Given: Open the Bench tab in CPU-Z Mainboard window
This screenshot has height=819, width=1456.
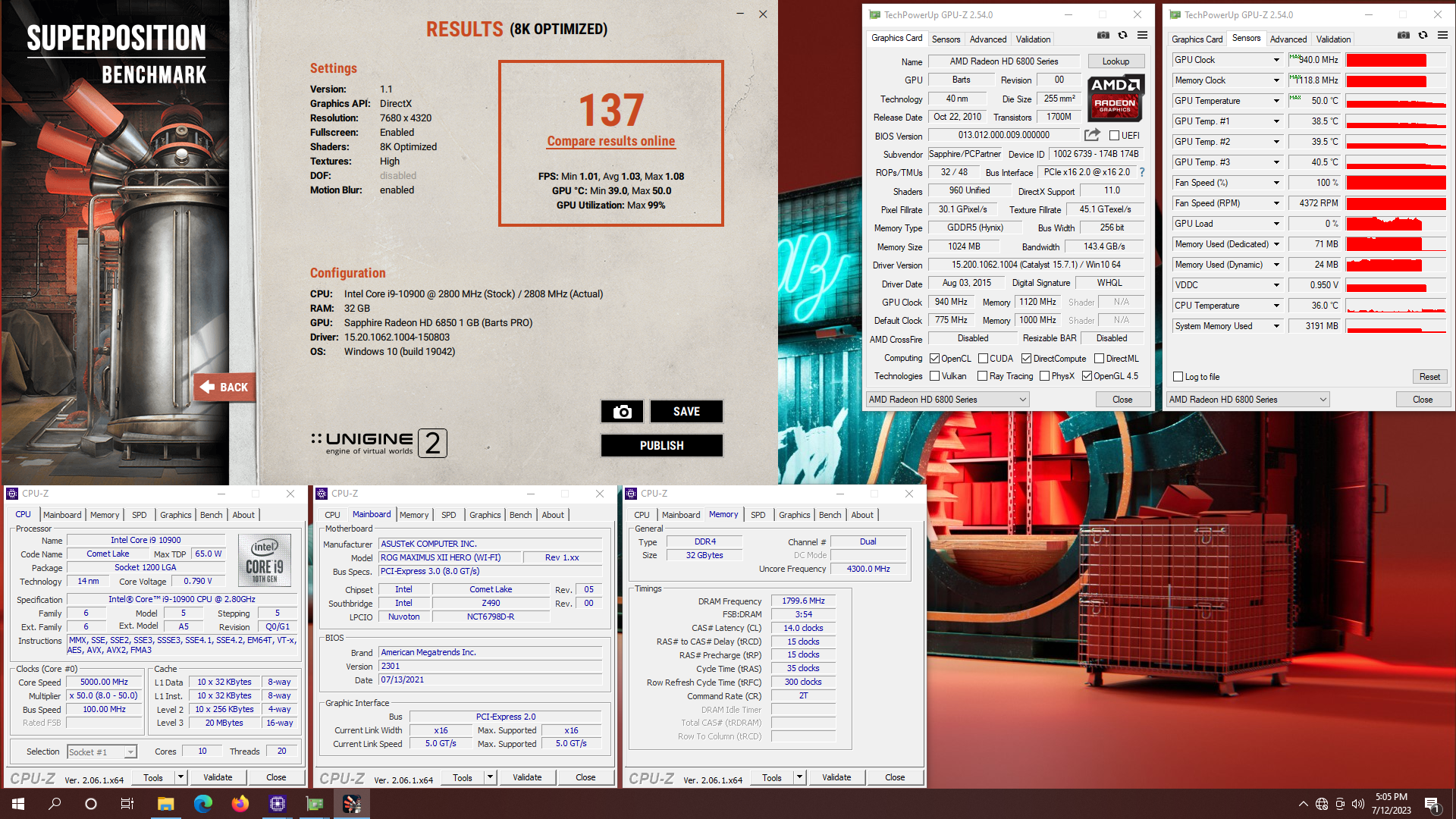Looking at the screenshot, I should [520, 515].
